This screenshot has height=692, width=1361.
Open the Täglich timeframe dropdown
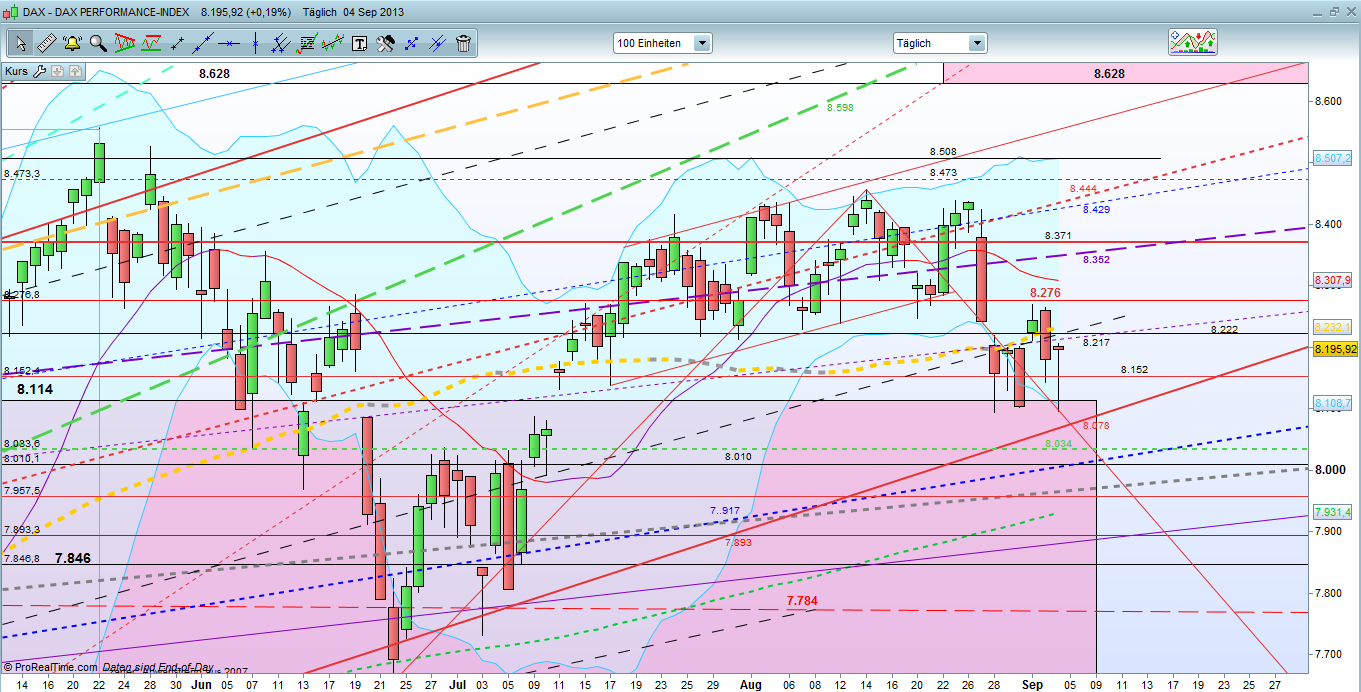click(x=940, y=43)
